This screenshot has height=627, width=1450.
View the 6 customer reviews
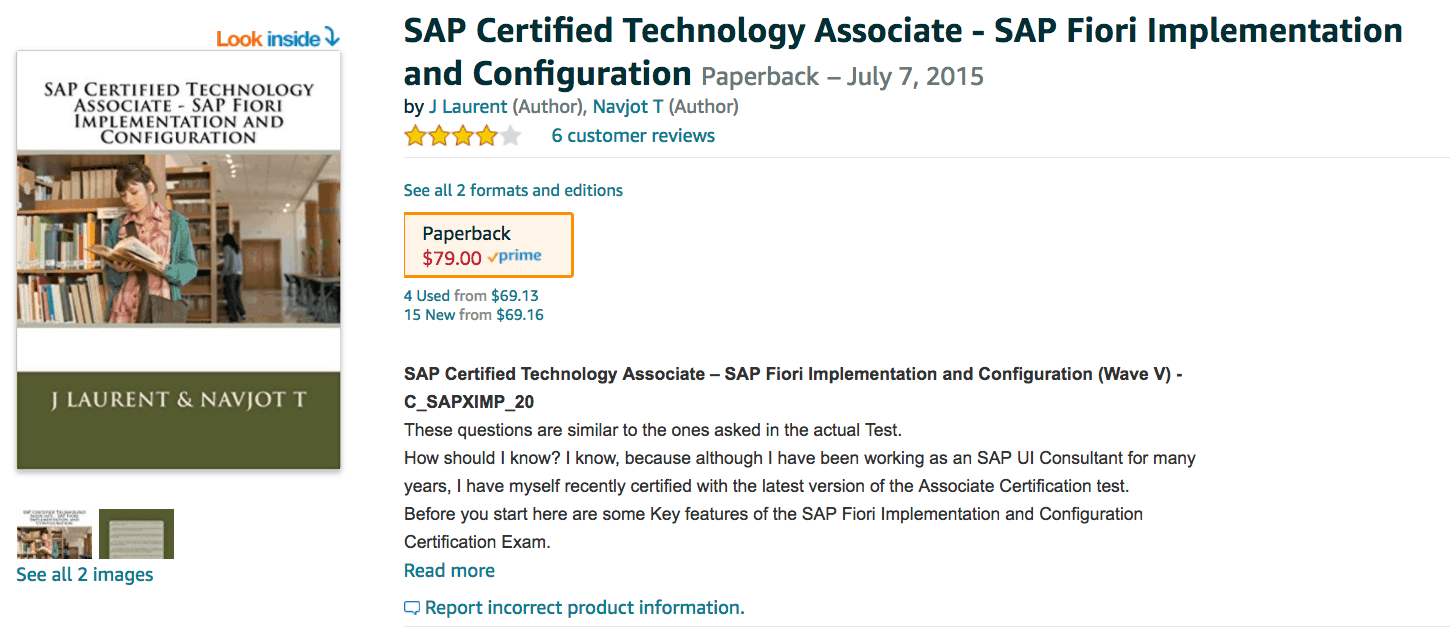(633, 136)
